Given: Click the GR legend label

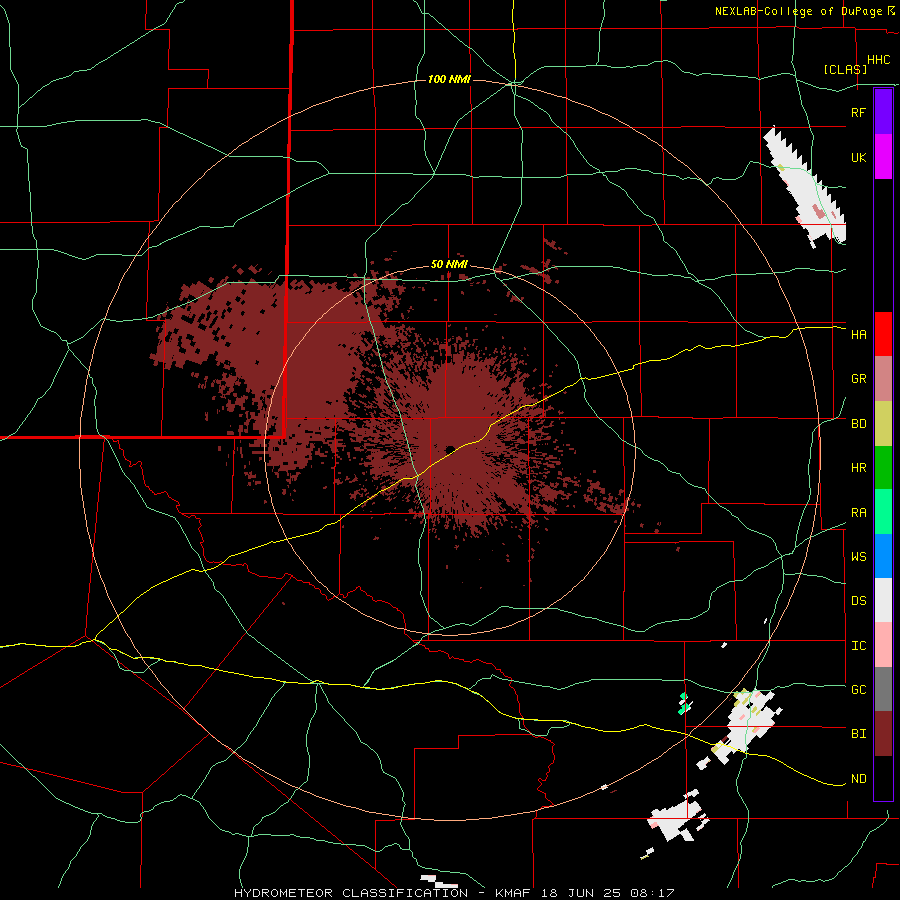Looking at the screenshot, I should [x=858, y=379].
